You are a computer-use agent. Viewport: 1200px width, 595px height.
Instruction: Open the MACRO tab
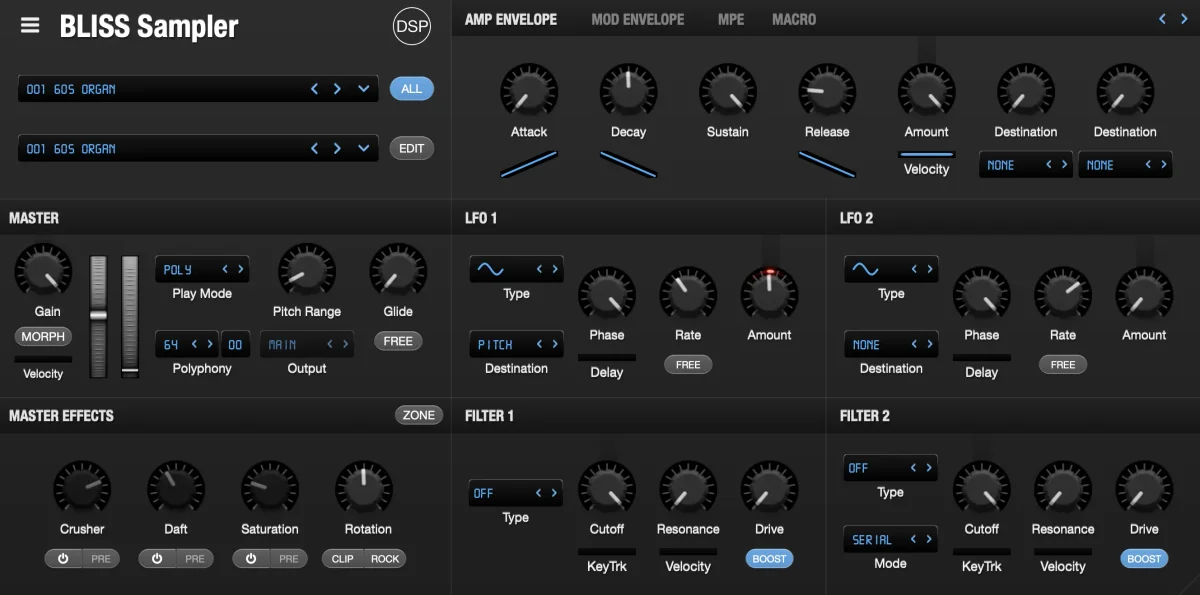tap(794, 19)
